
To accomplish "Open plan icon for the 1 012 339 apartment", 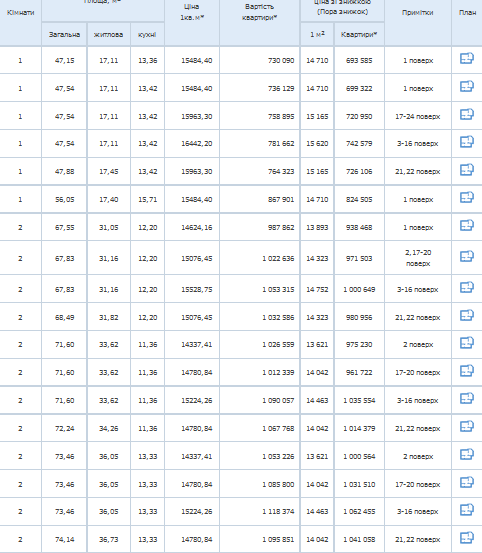I will click(466, 371).
